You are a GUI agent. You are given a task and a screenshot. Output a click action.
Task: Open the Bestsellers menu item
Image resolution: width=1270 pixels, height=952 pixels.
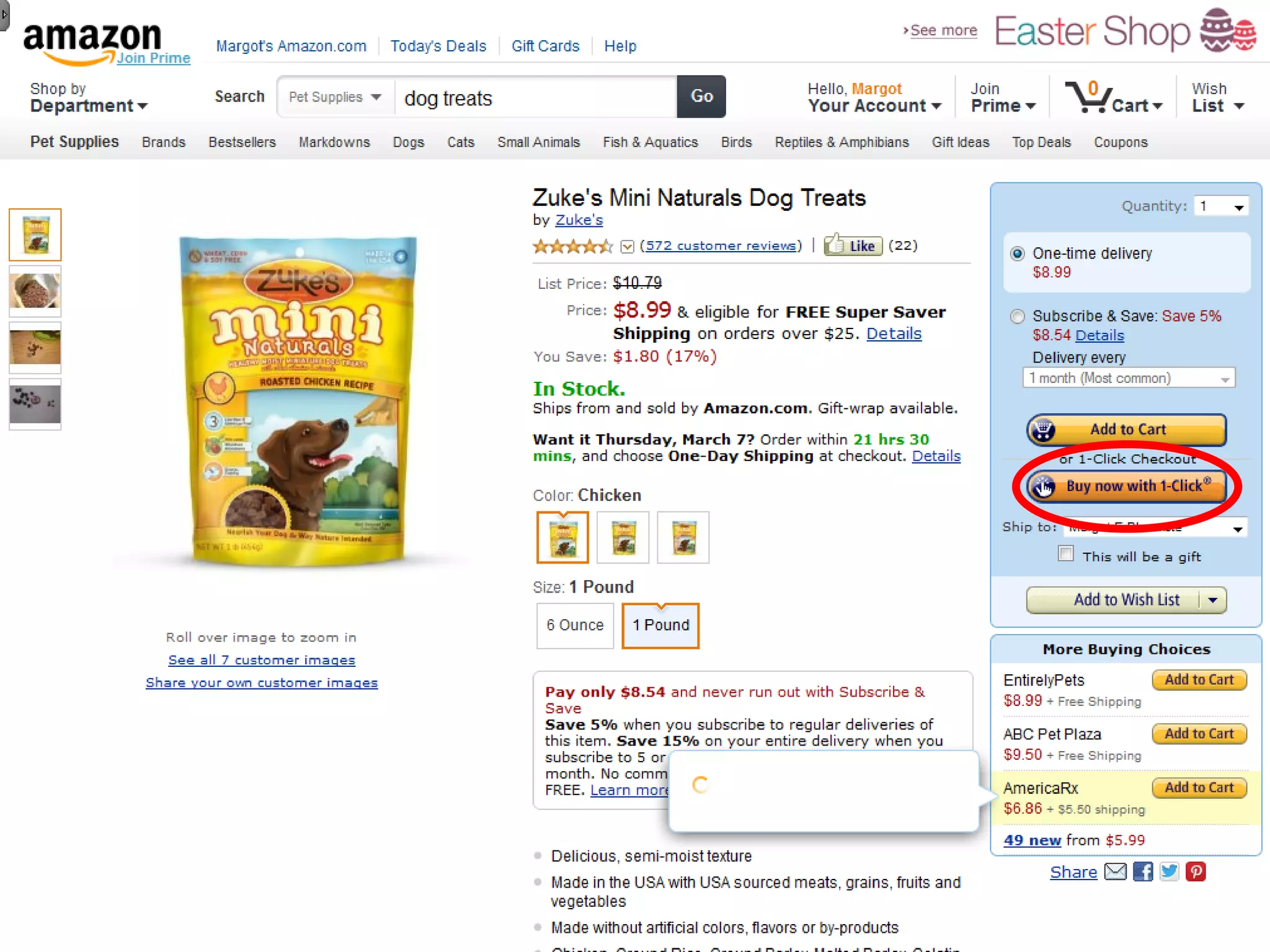click(x=242, y=142)
